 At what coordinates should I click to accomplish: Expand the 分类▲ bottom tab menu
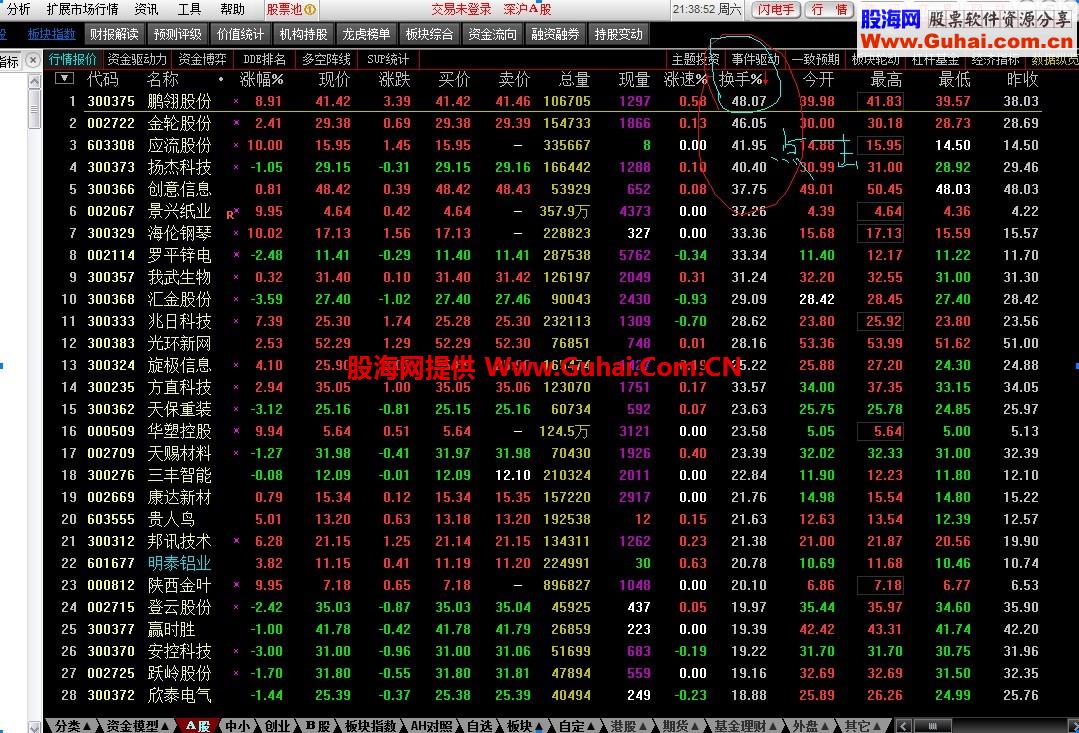73,726
